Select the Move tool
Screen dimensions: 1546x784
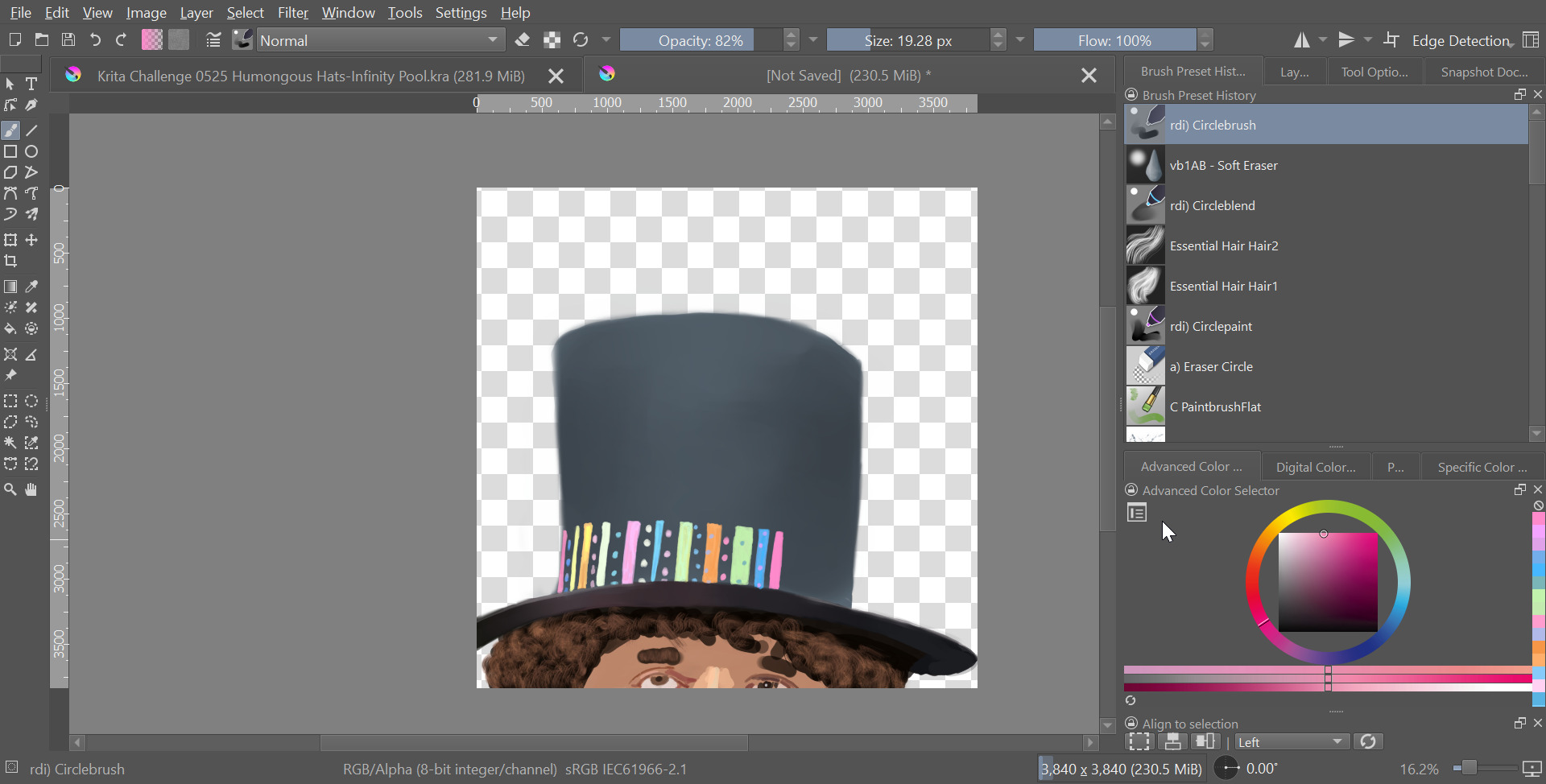click(31, 240)
